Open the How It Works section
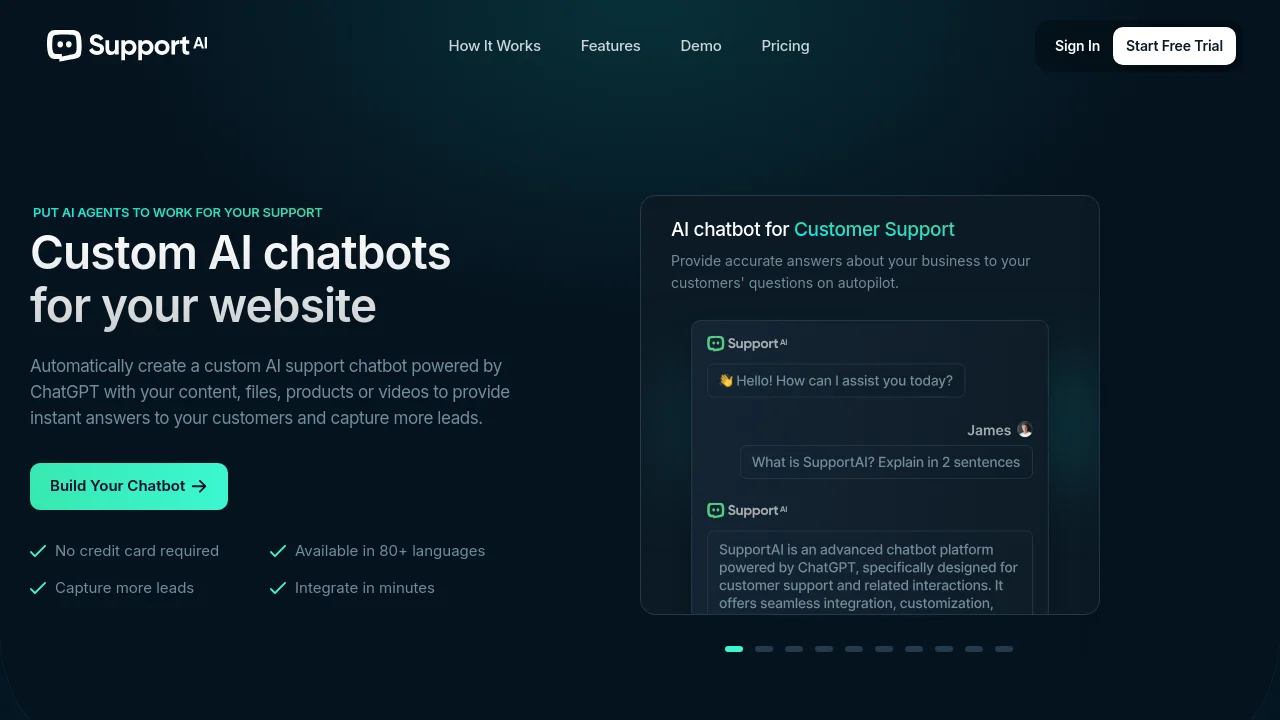 tap(495, 46)
